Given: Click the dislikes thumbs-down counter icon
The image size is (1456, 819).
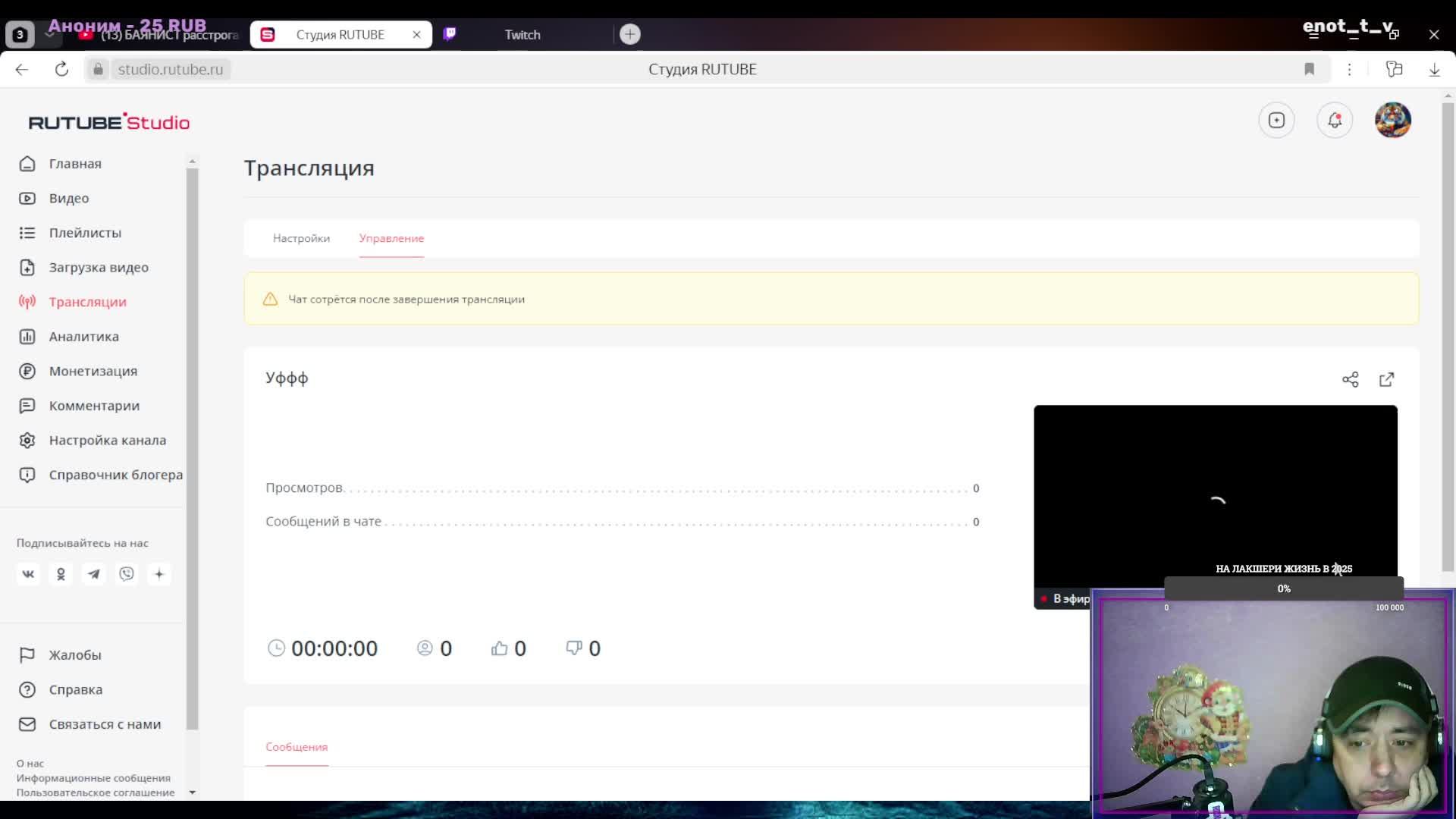Looking at the screenshot, I should 574,648.
